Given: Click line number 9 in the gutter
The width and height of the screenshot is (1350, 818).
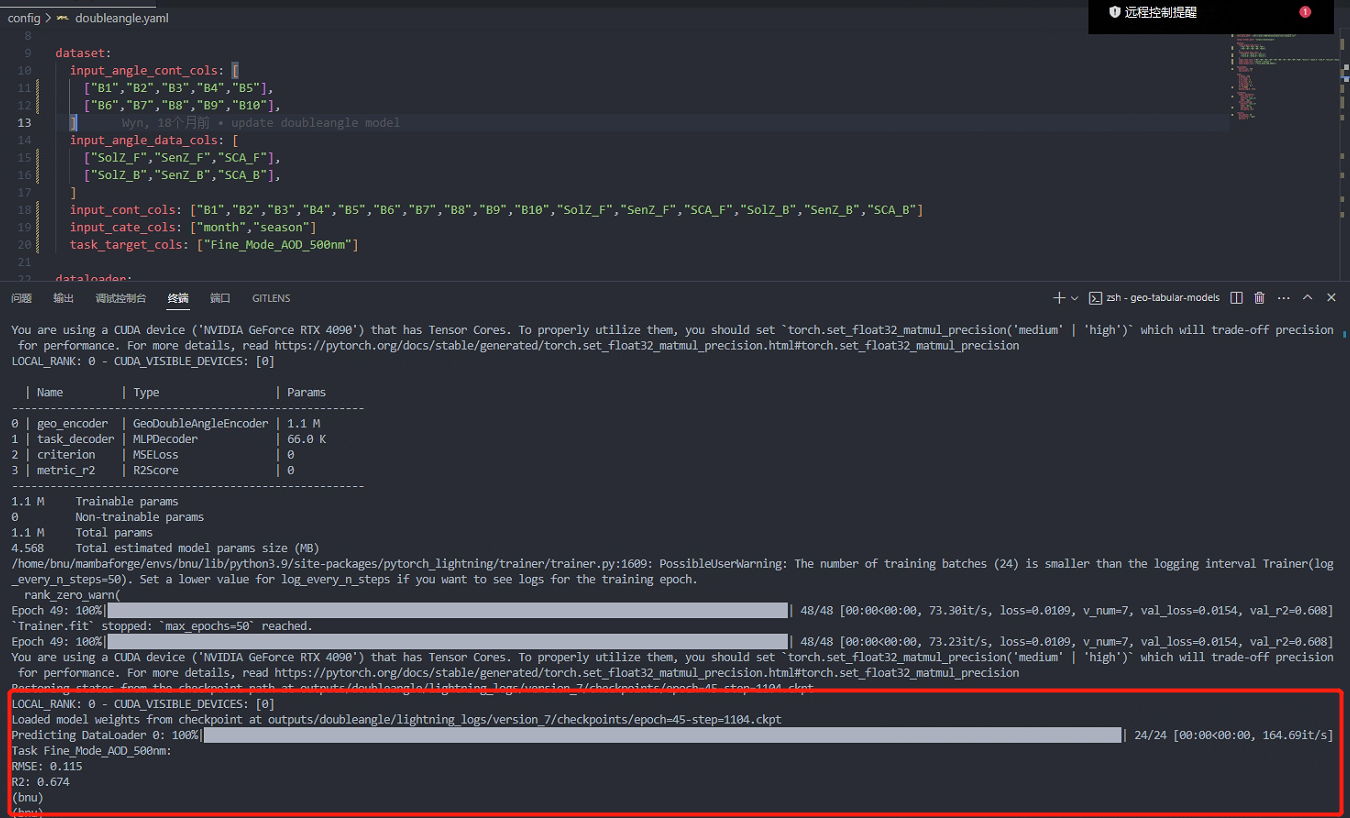Looking at the screenshot, I should (28, 52).
